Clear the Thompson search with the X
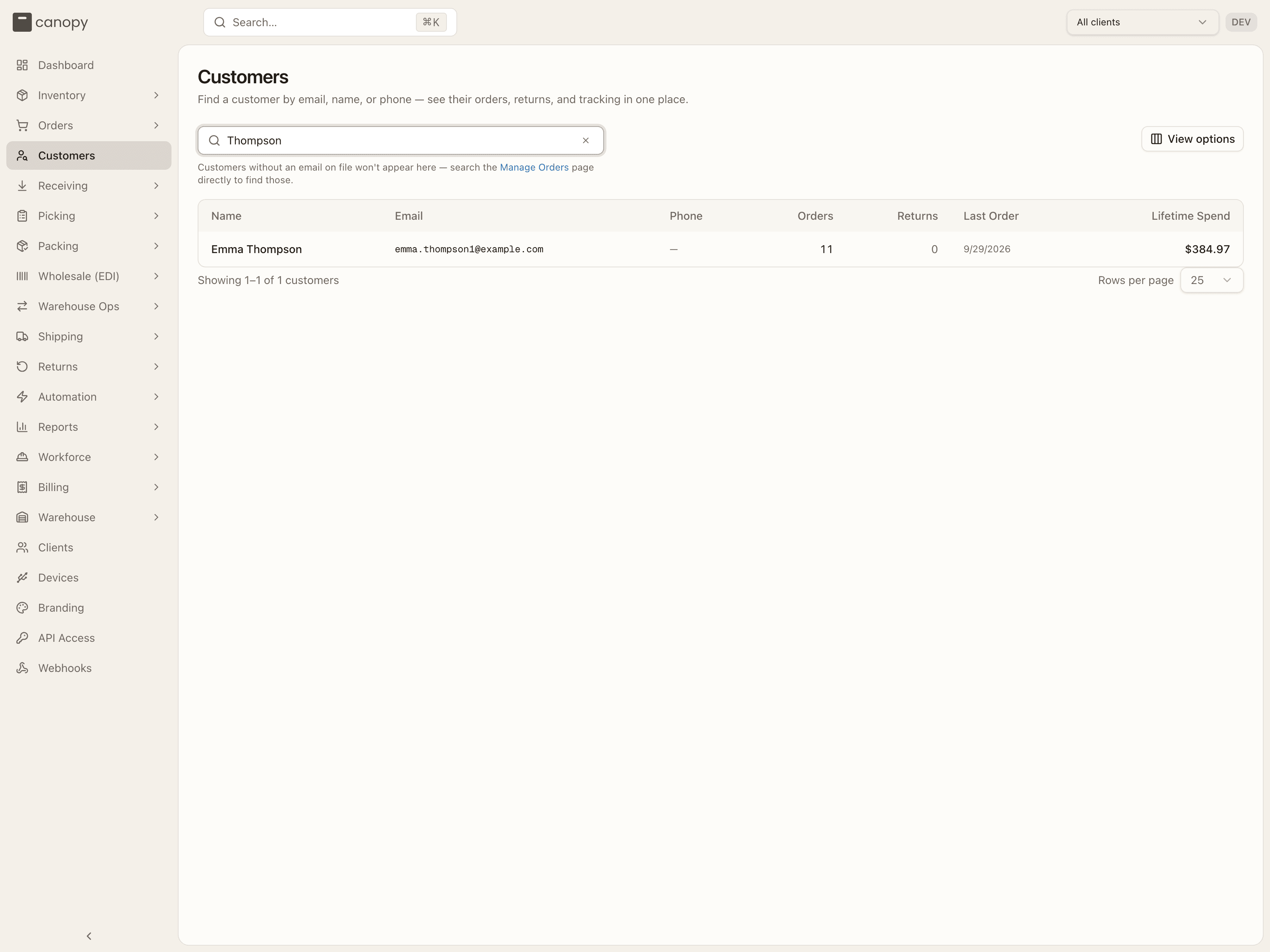This screenshot has width=1270, height=952. pos(586,140)
